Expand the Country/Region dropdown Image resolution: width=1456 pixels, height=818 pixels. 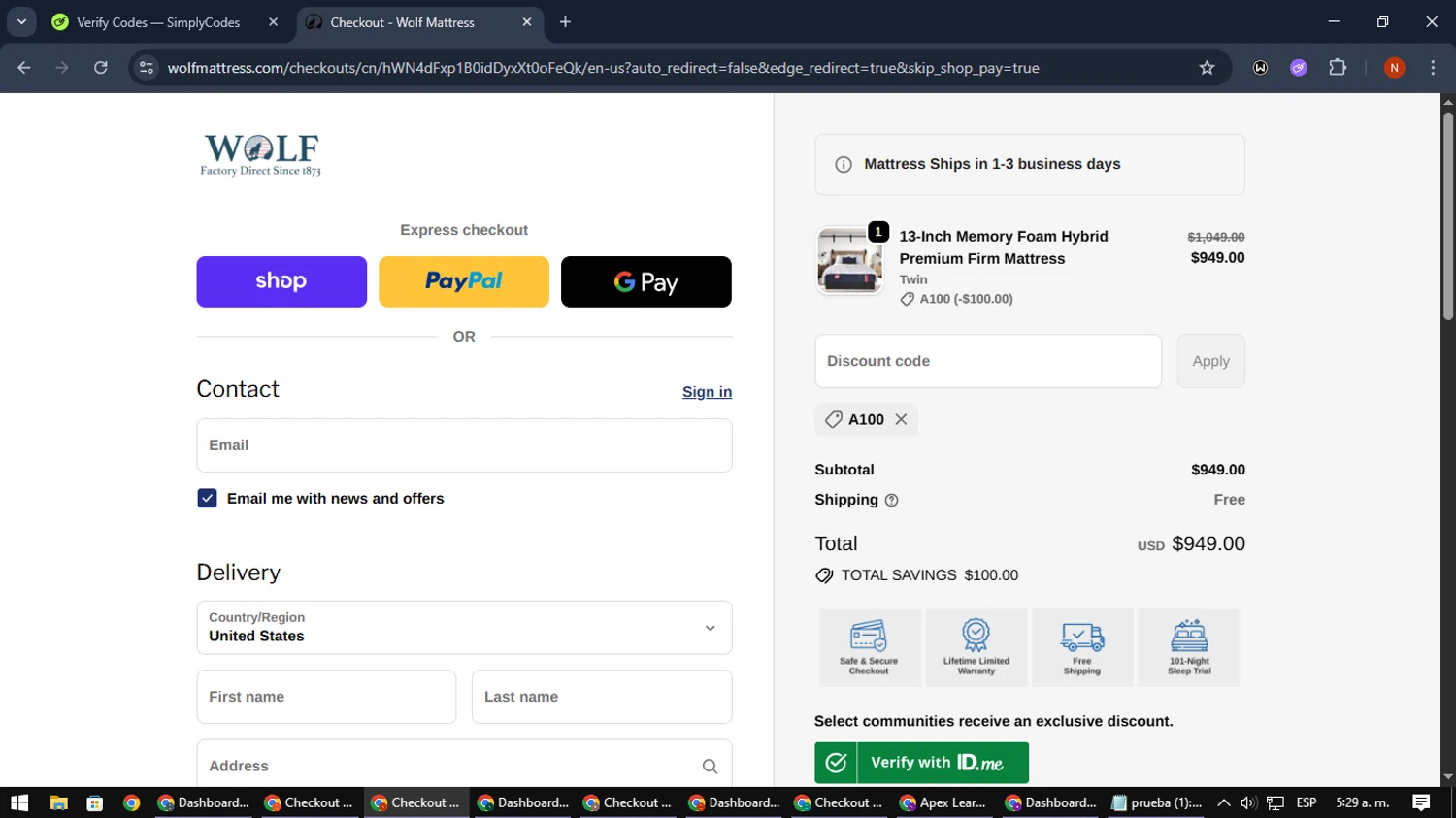pos(464,628)
